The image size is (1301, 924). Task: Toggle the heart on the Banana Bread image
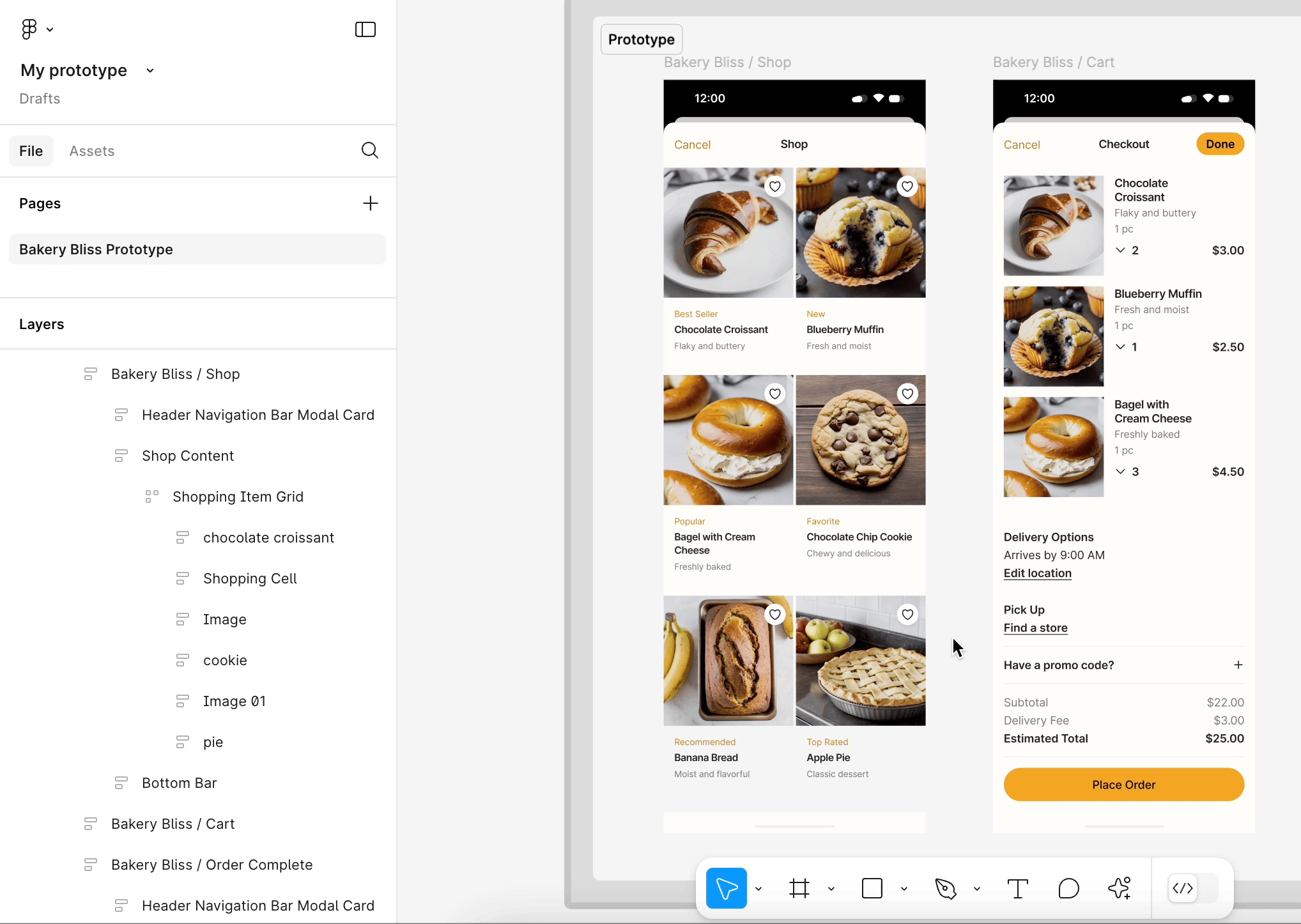click(x=774, y=614)
